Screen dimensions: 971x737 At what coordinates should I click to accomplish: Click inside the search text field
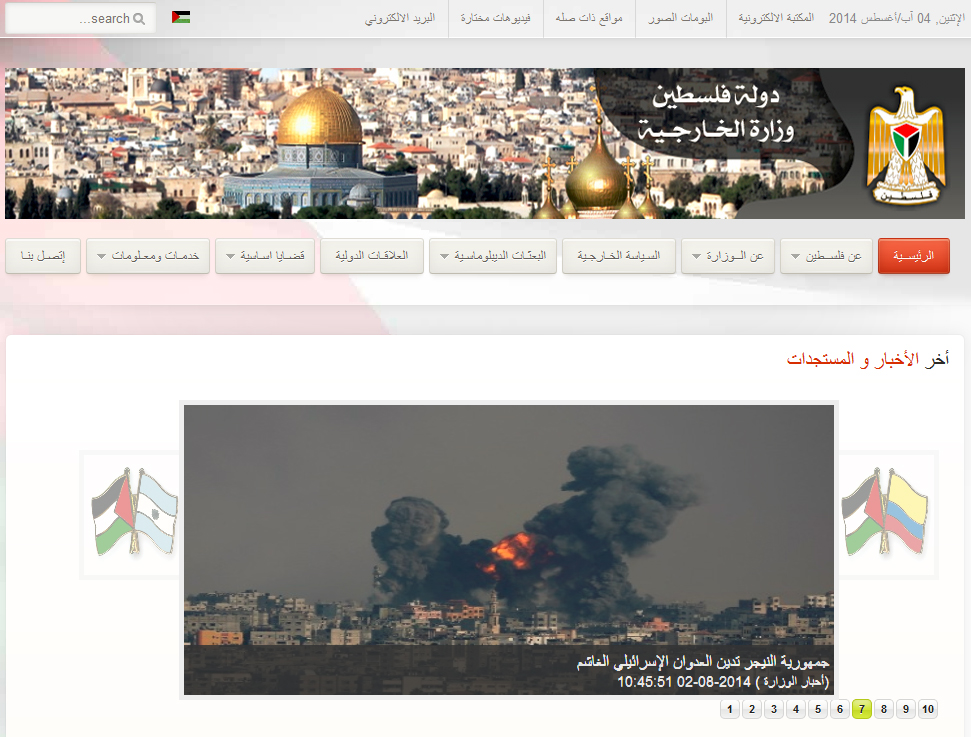coord(81,19)
